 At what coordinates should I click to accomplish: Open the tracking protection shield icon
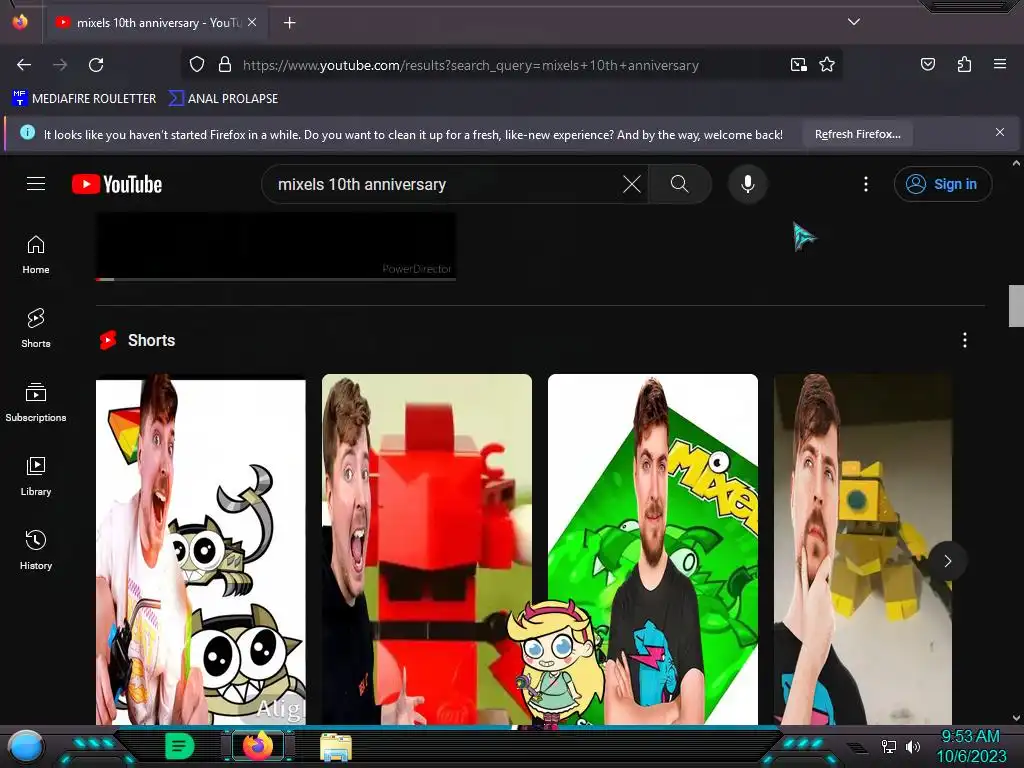(197, 65)
